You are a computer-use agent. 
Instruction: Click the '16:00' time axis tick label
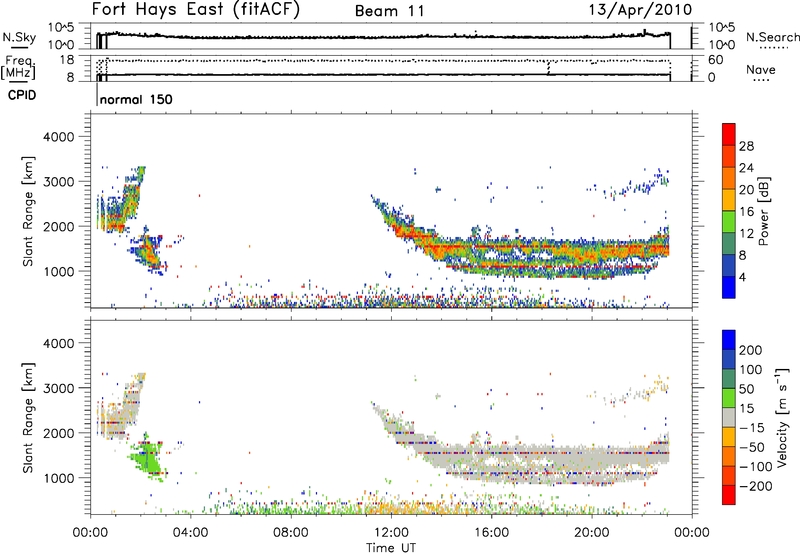[491, 533]
